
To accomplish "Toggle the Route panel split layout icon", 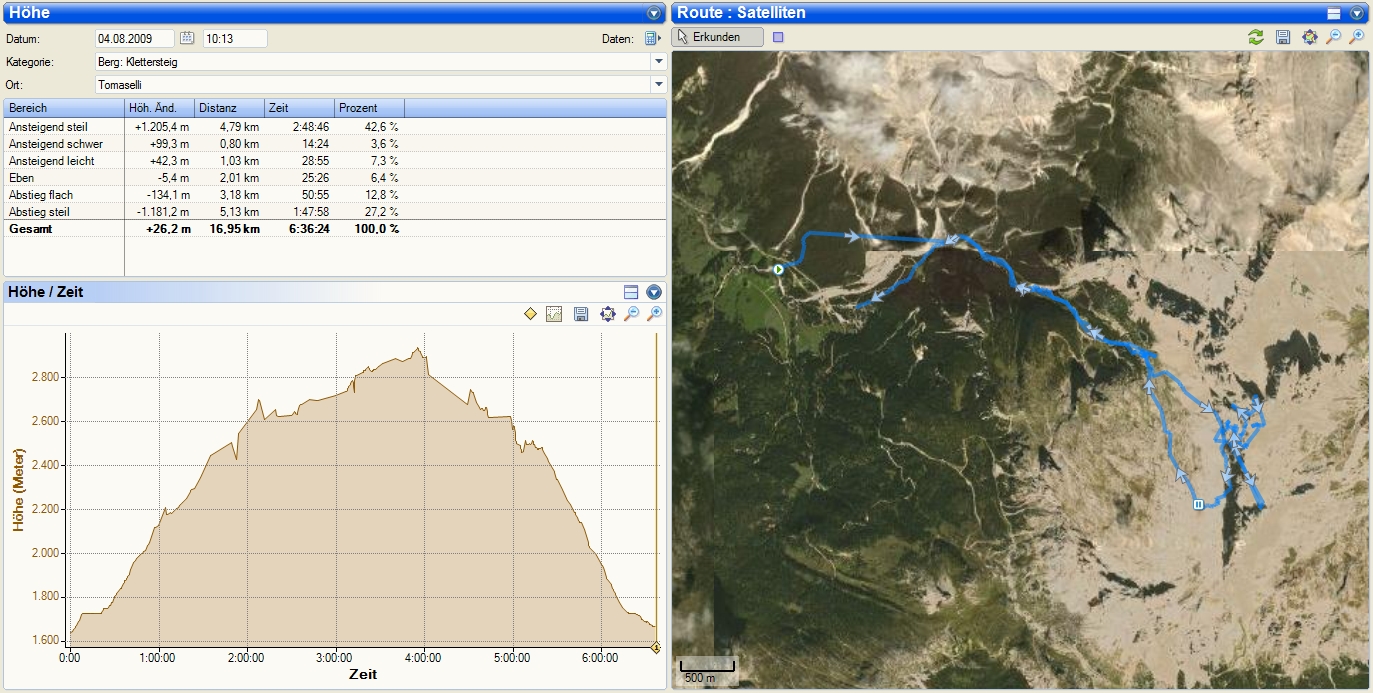I will [1333, 13].
